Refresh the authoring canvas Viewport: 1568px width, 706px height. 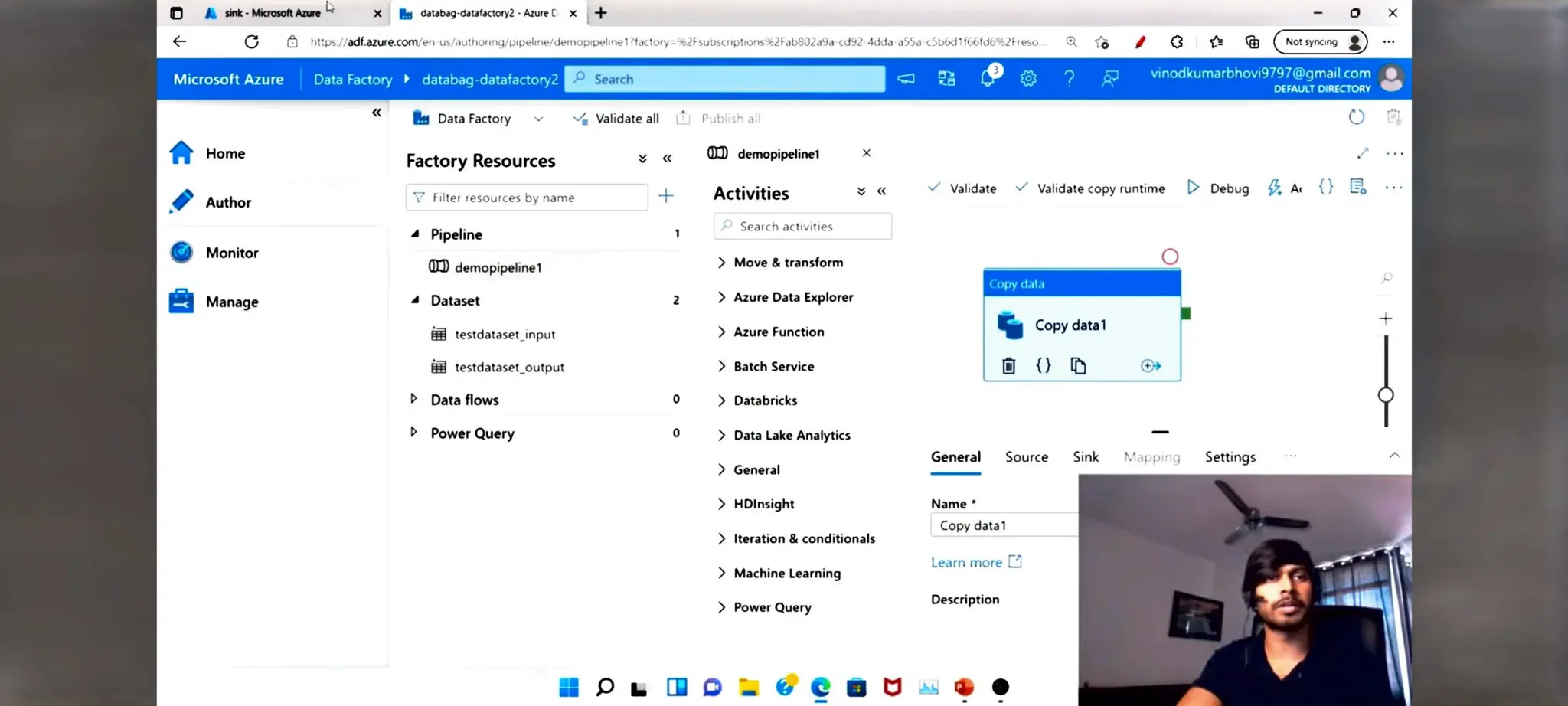pos(1356,117)
